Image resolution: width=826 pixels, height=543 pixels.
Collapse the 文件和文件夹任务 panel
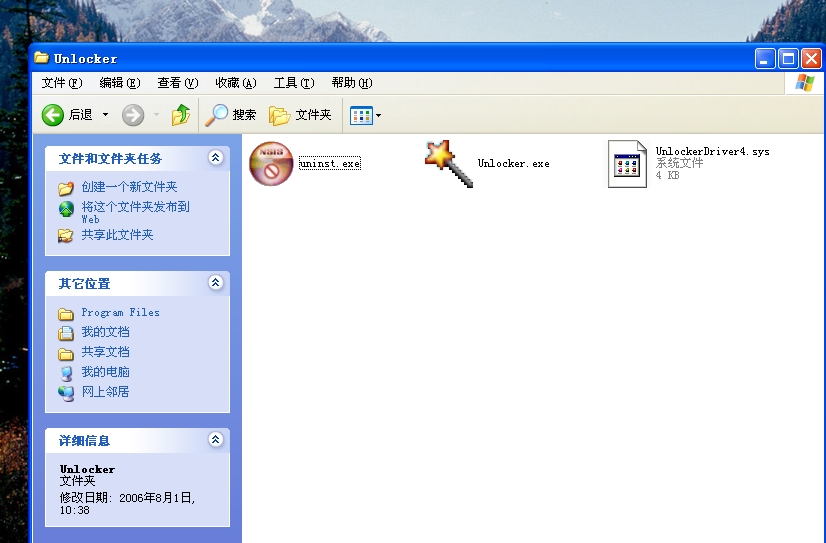click(x=215, y=157)
